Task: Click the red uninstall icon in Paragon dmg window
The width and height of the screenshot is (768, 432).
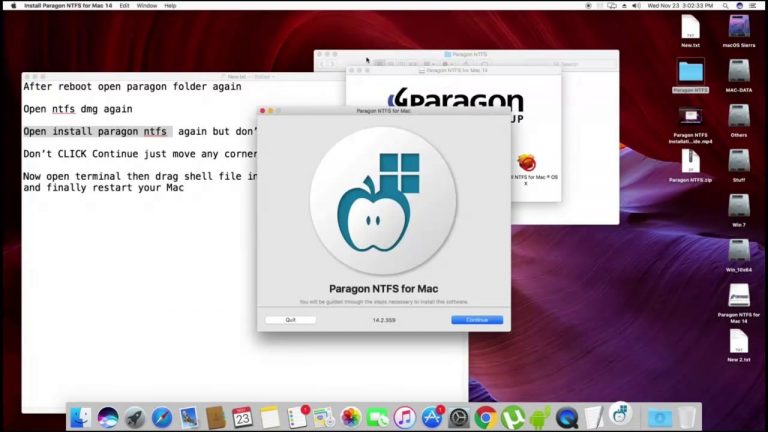Action: point(527,163)
